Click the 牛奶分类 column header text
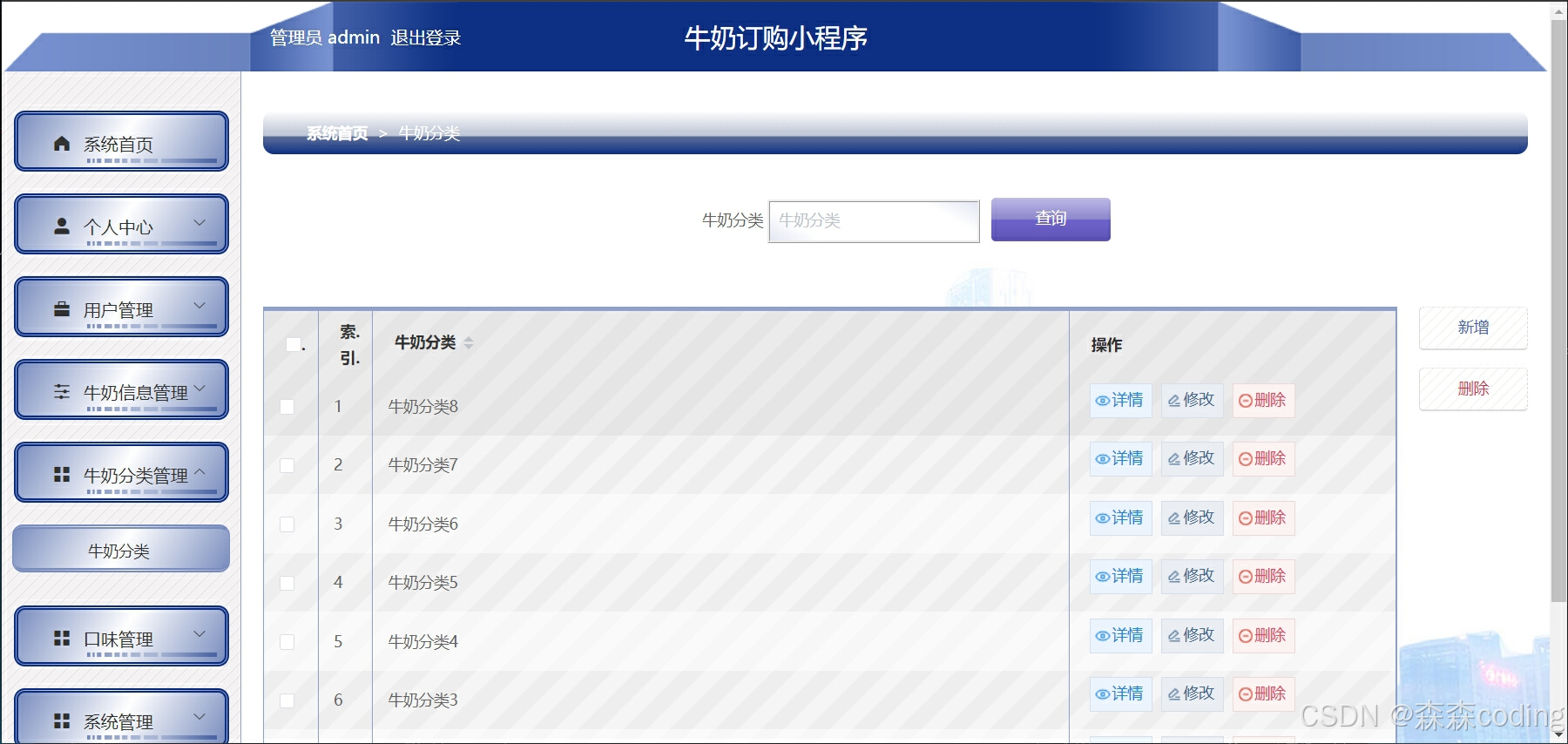Screen dimensions: 1568x744 [425, 342]
